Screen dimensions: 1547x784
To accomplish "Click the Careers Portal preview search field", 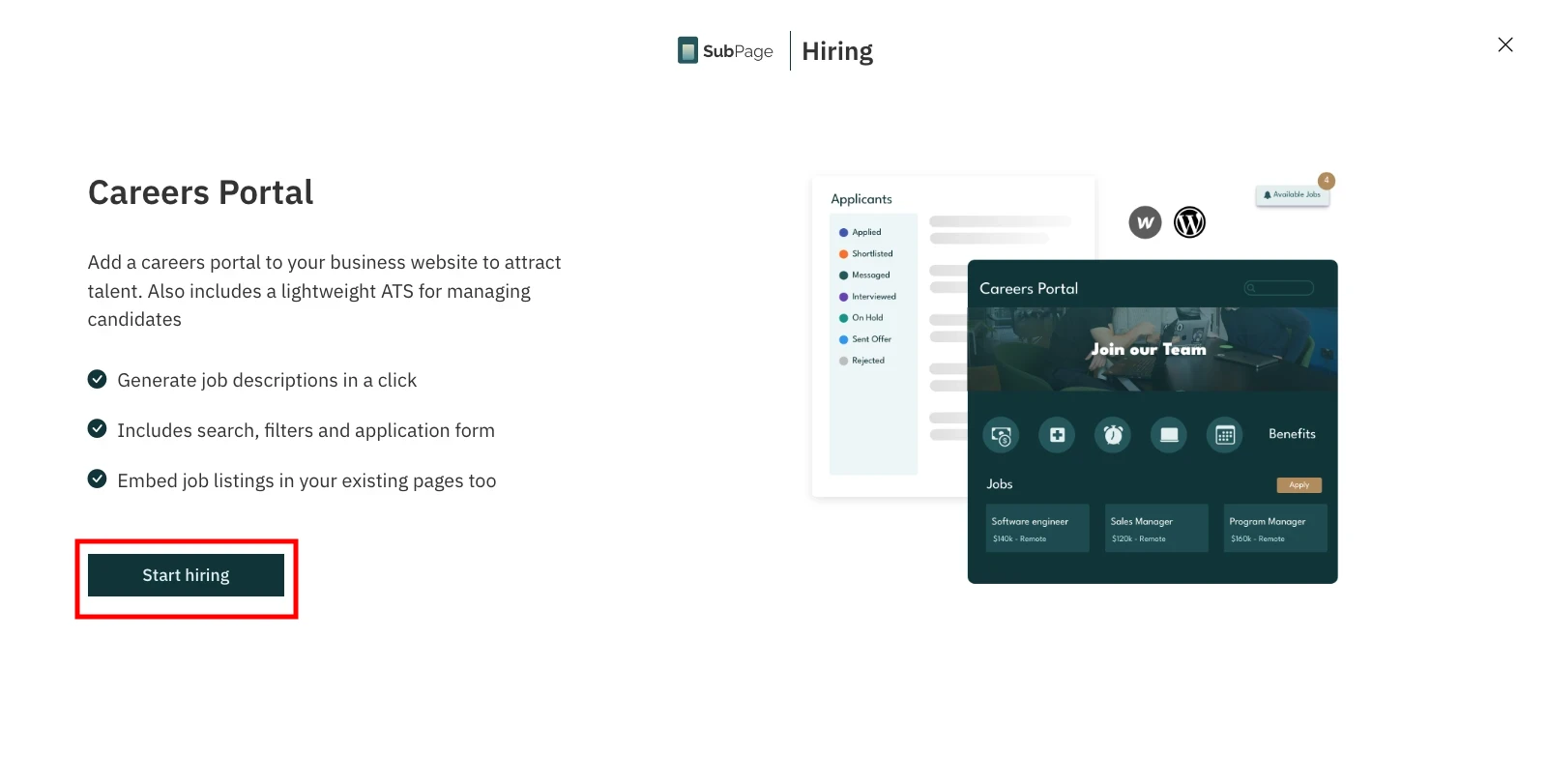I will [1278, 288].
